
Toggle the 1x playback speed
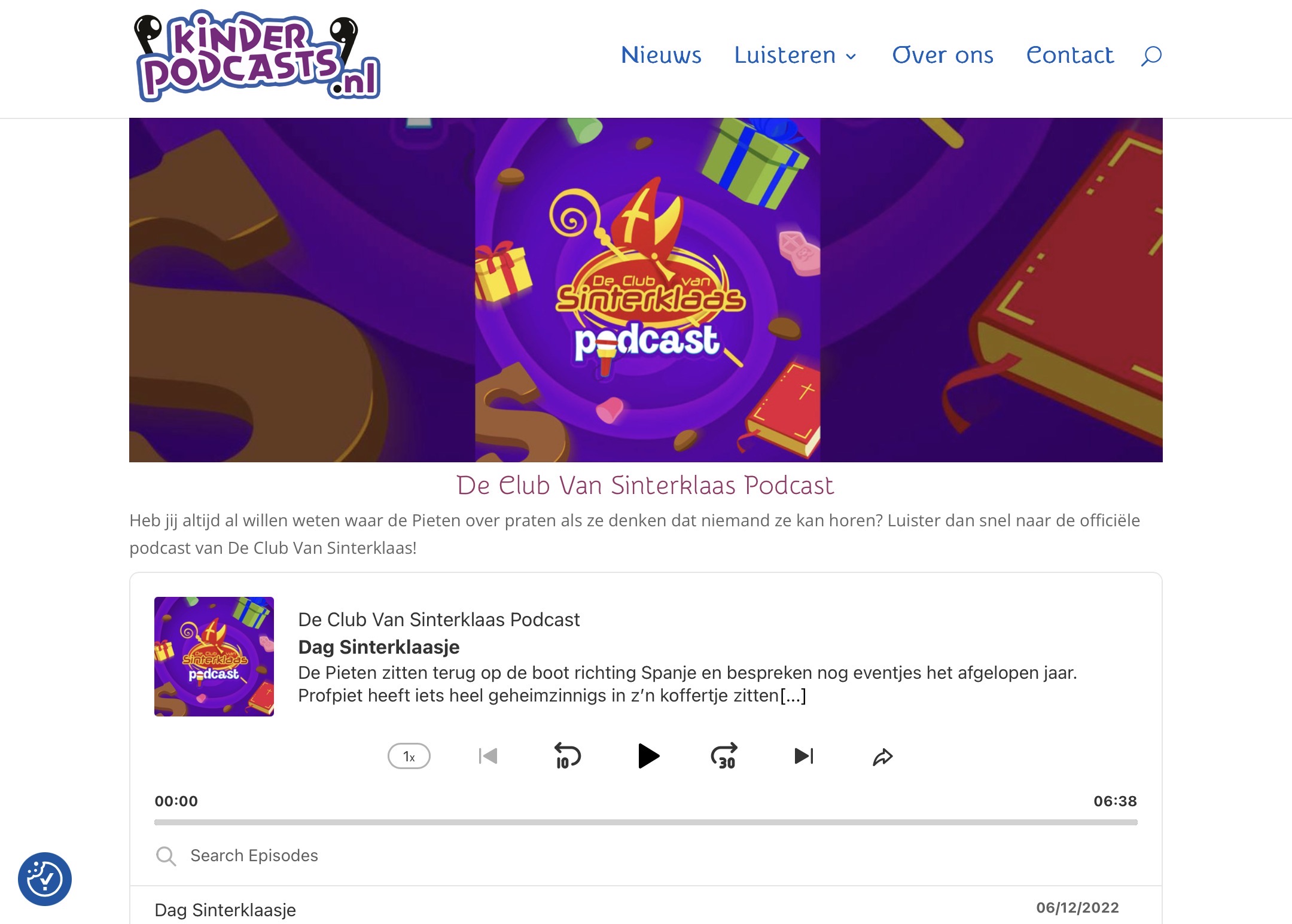(x=409, y=756)
